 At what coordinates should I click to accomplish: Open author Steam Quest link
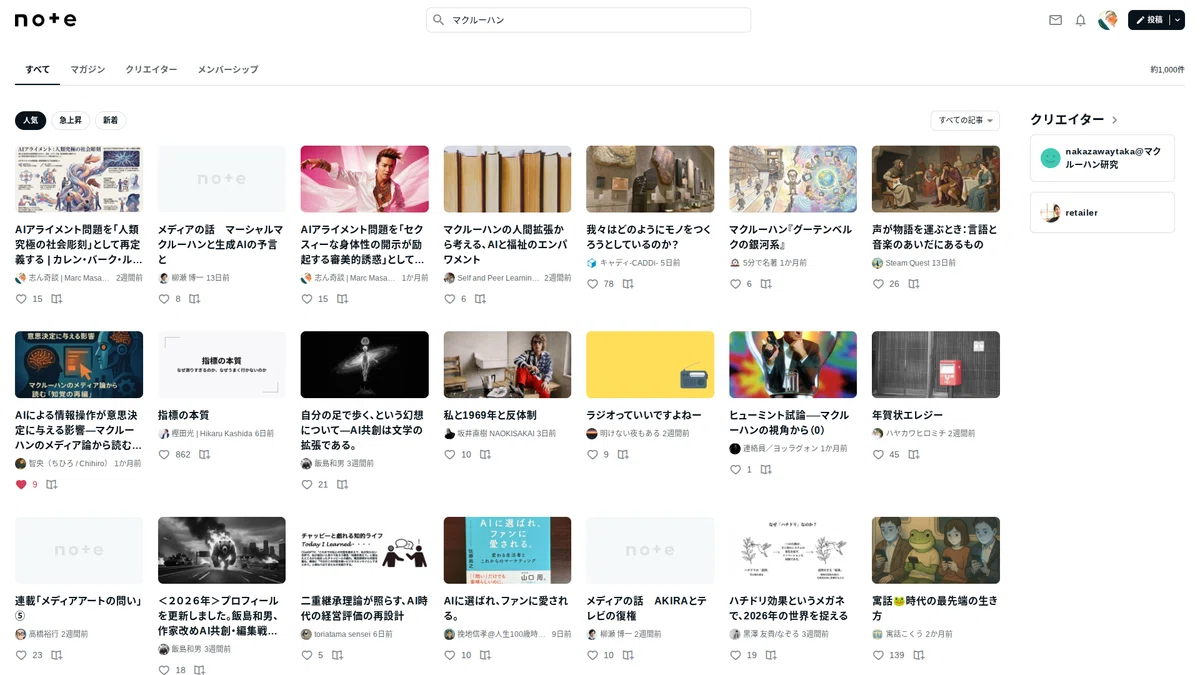(907, 263)
